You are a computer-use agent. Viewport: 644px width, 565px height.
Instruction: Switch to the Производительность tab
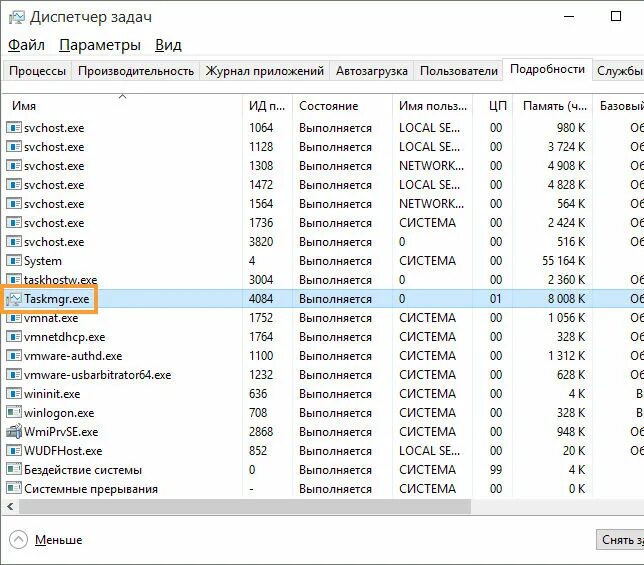click(136, 71)
